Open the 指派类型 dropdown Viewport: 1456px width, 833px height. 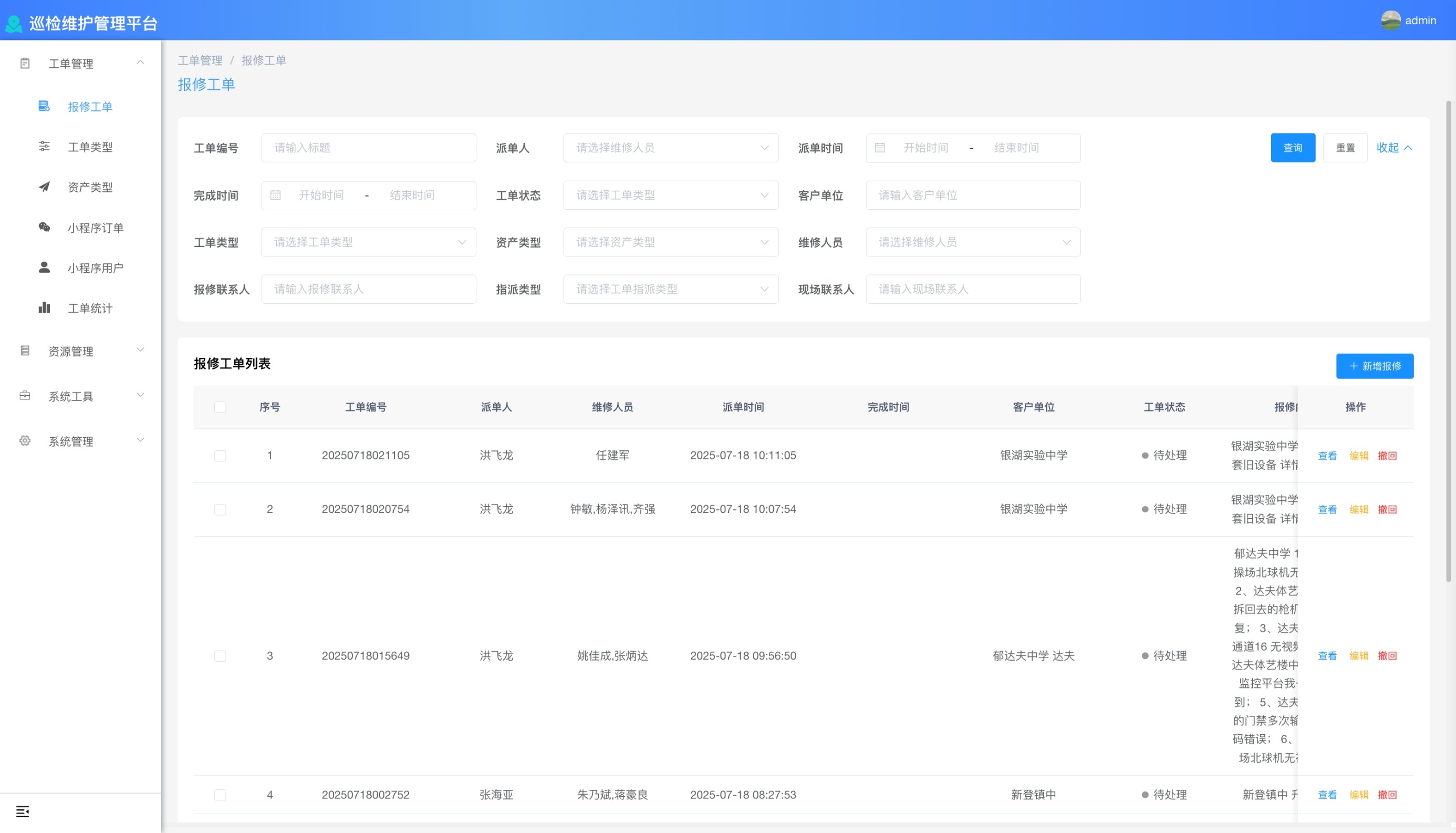tap(670, 289)
